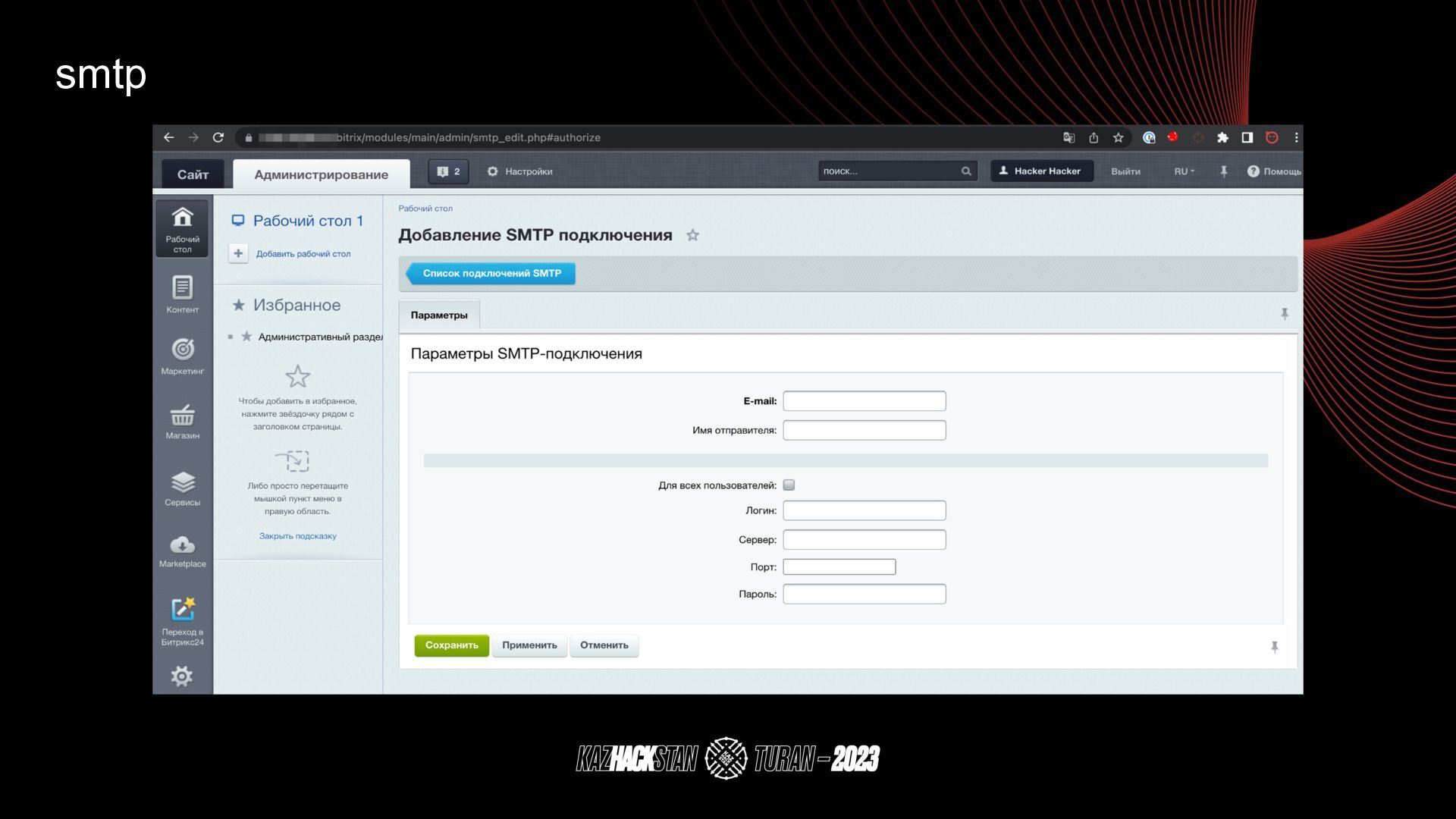Bookmark page with browser star icon
1456x819 pixels.
click(1118, 137)
